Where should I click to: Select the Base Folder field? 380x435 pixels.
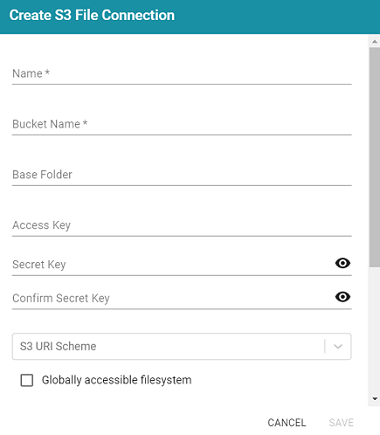[x=182, y=175]
